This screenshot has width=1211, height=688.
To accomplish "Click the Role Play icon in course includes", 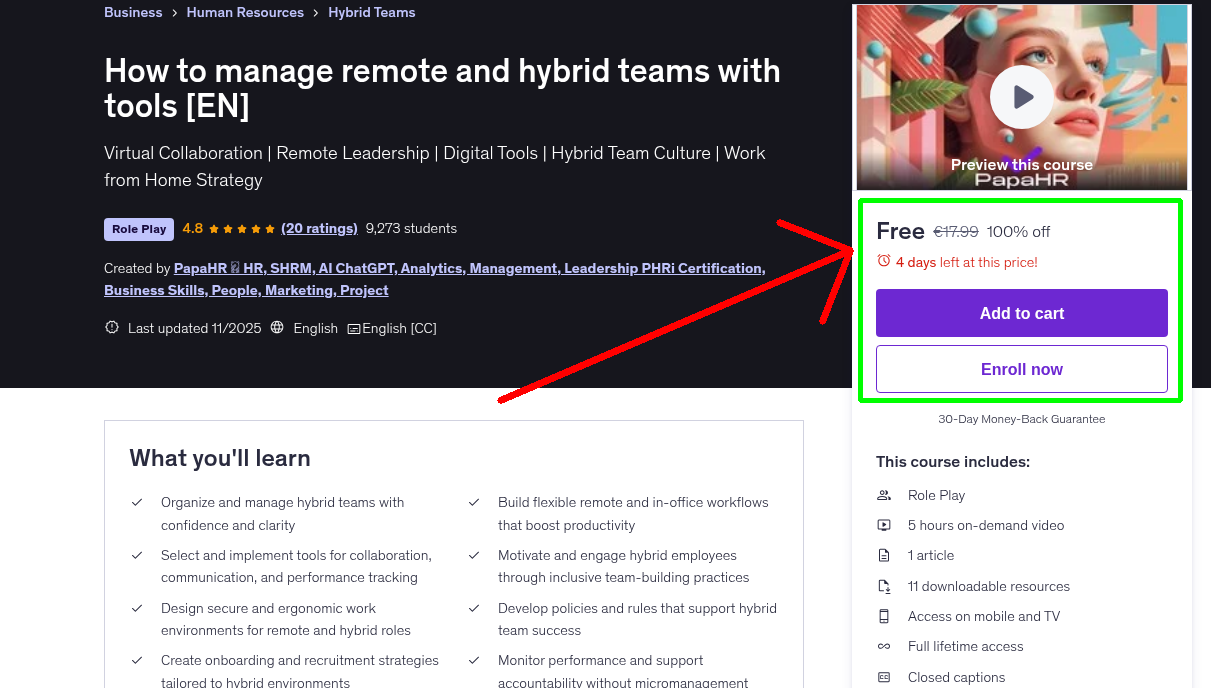I will pos(883,495).
